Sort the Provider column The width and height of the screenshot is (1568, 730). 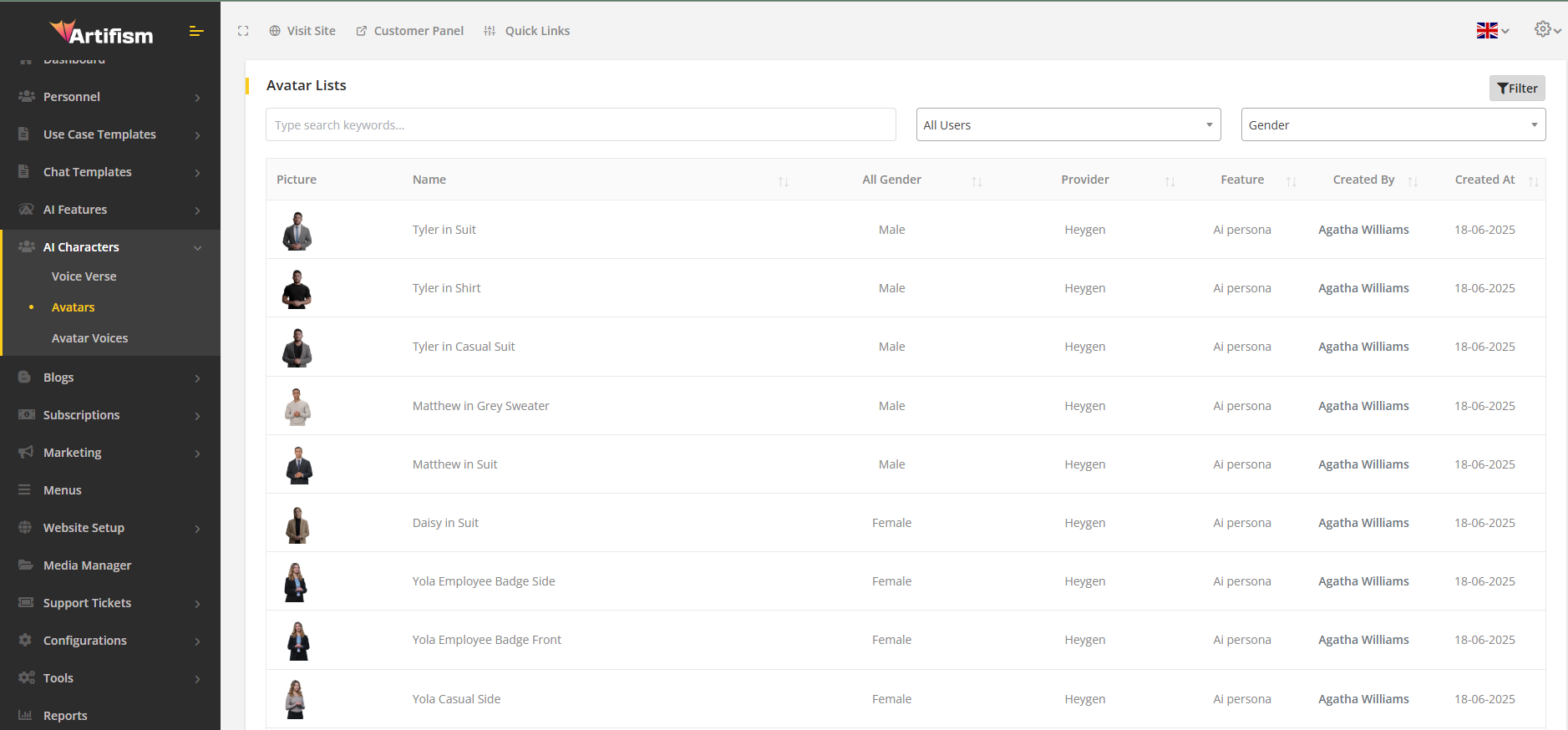pyautogui.click(x=1170, y=181)
